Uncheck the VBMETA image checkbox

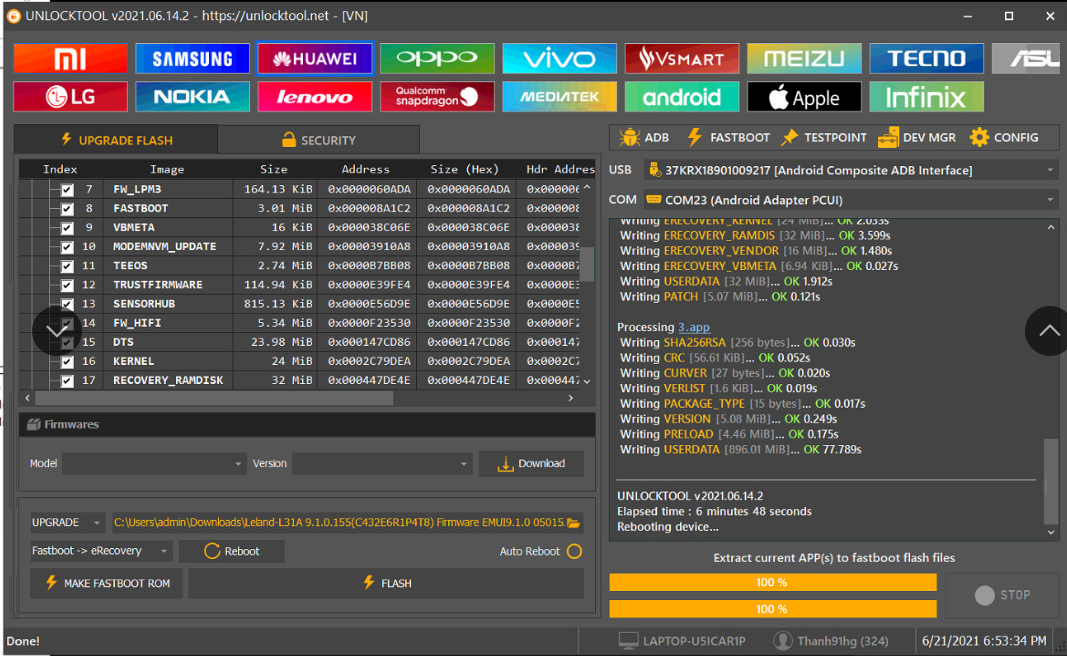coord(67,228)
